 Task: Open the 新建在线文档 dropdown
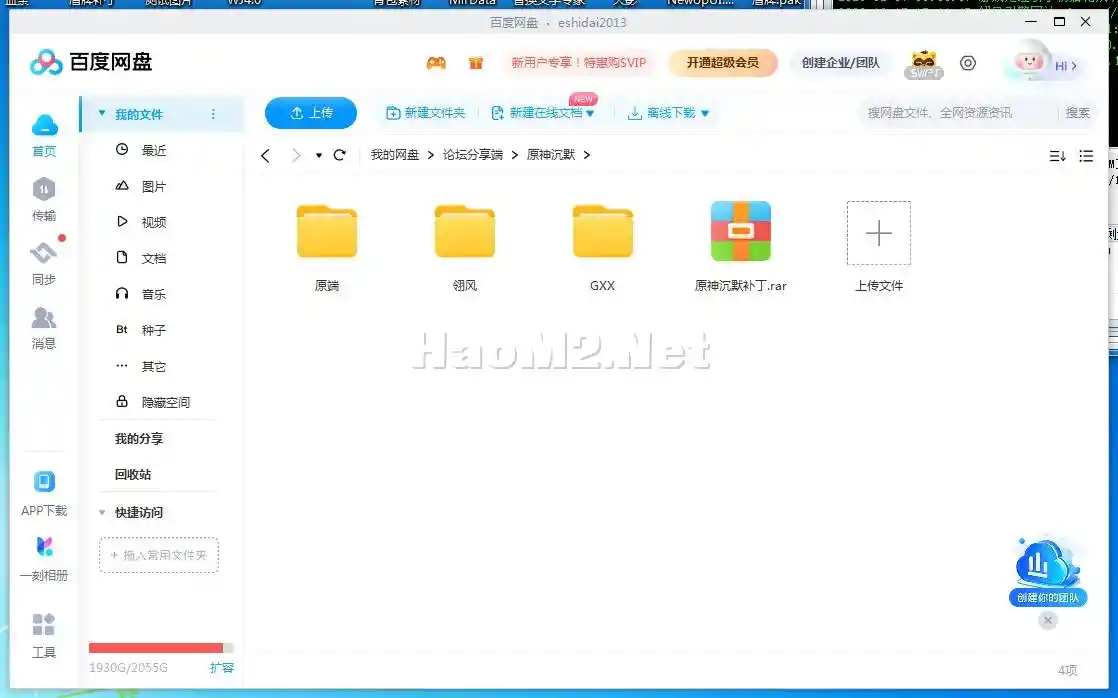[x=543, y=113]
